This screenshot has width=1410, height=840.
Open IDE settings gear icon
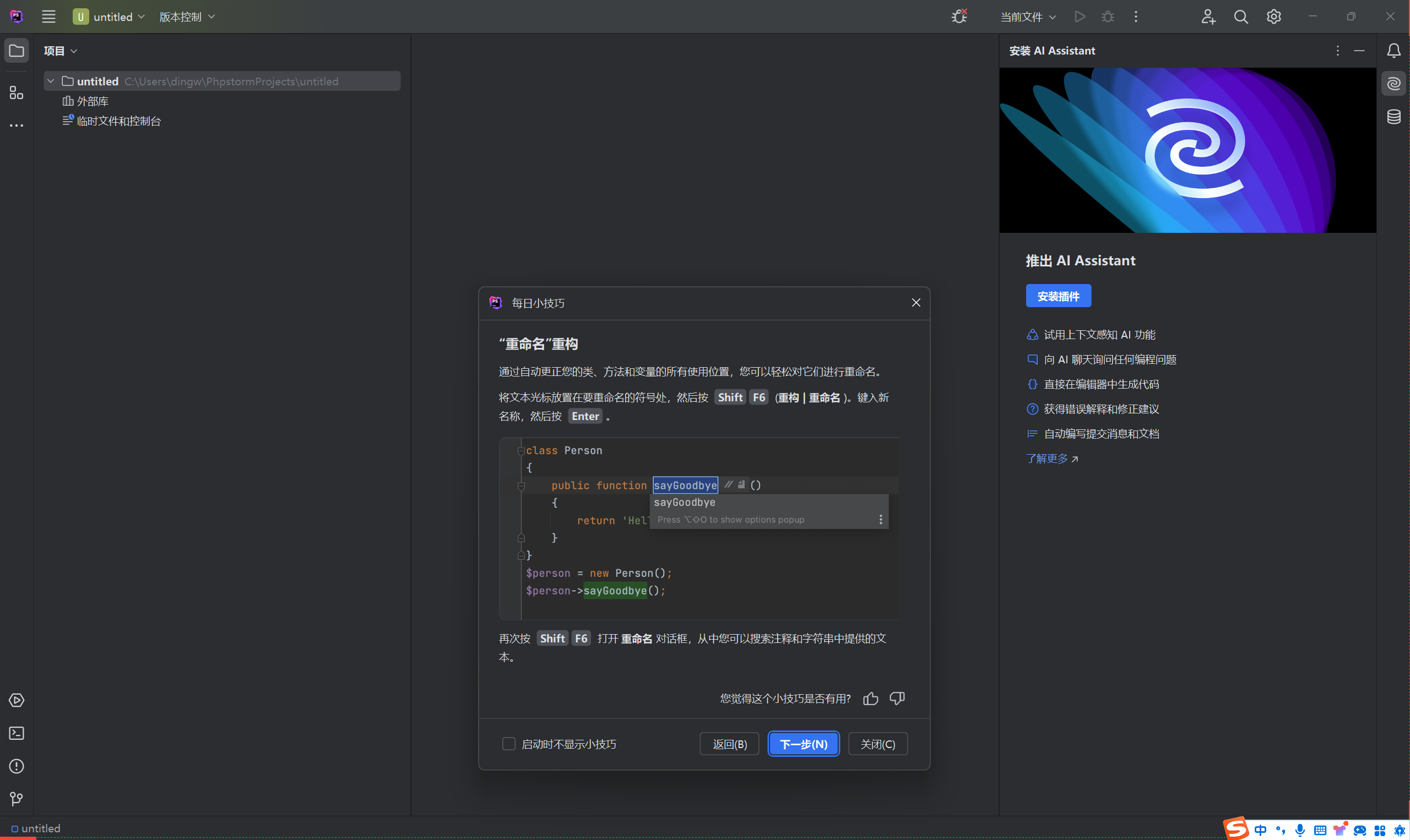(1273, 17)
